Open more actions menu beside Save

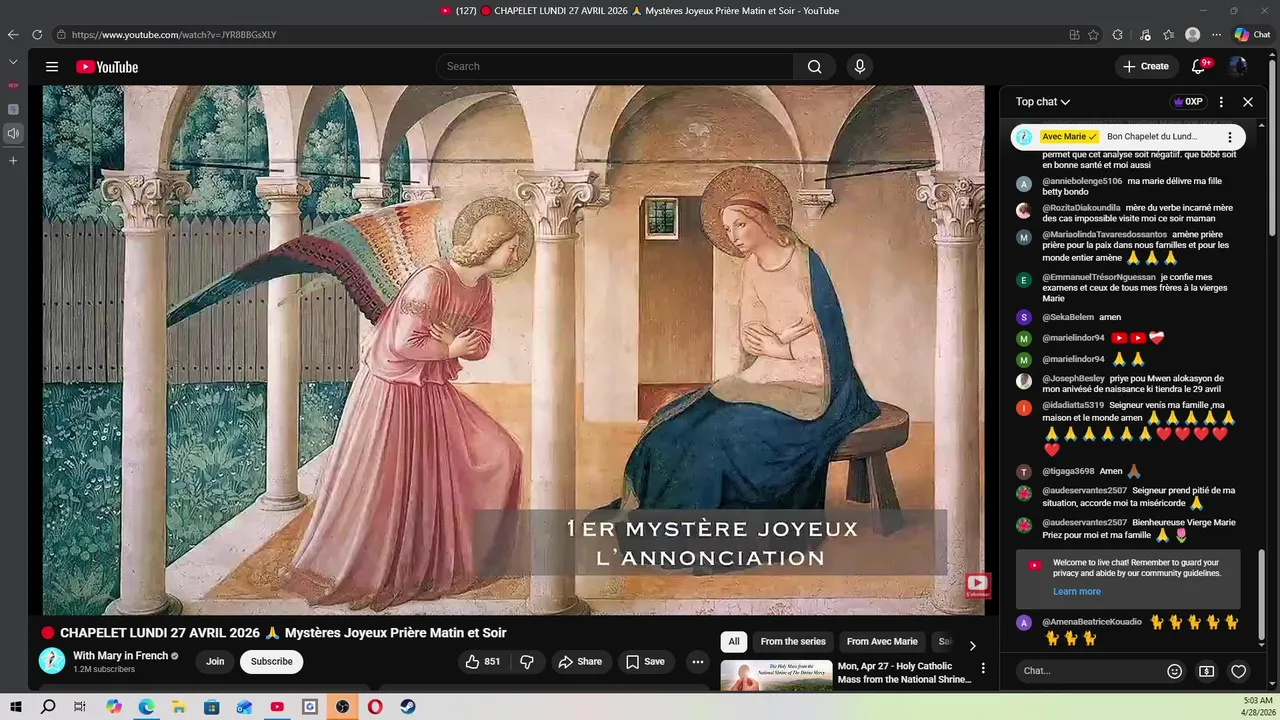[698, 662]
